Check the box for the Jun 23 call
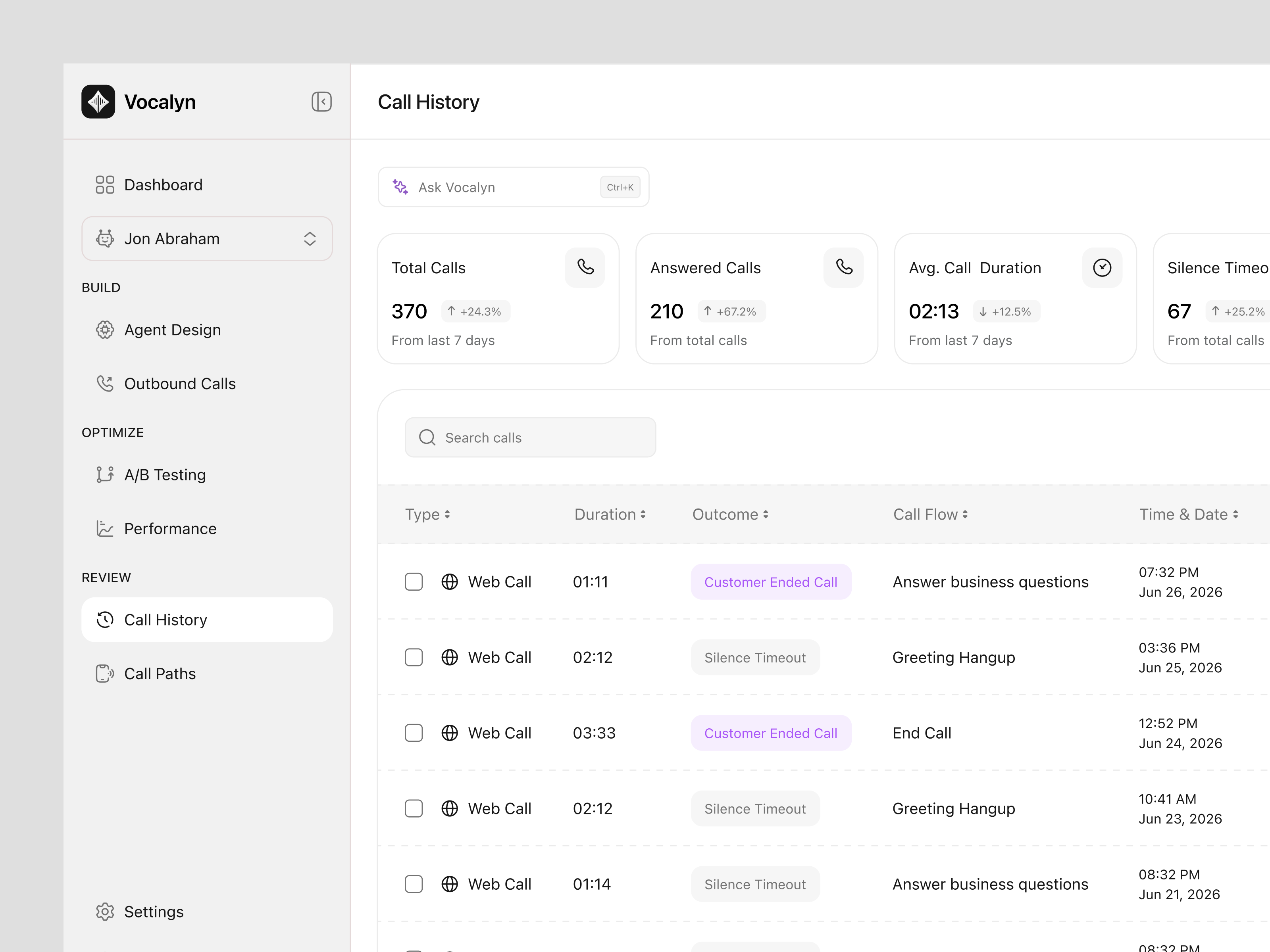 coord(414,808)
